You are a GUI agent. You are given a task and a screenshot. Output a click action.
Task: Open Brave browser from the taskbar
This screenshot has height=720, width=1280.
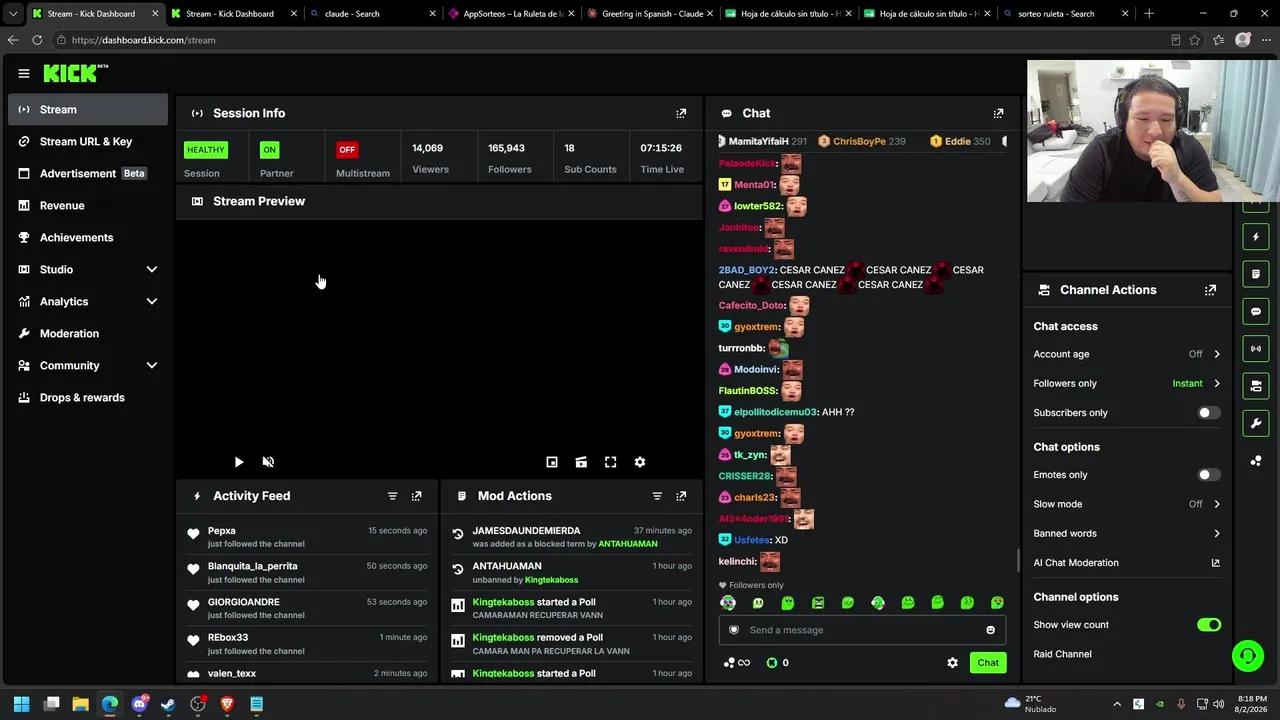227,704
